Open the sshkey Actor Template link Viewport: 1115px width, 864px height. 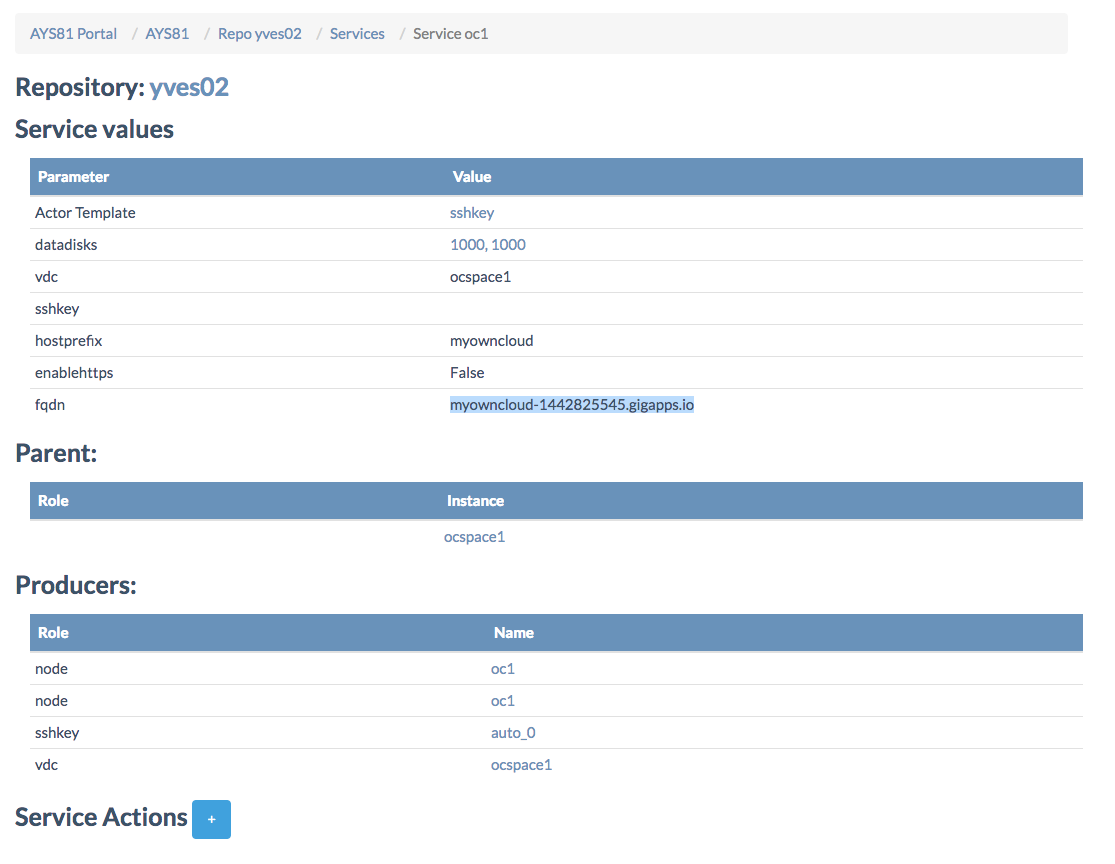pos(472,213)
